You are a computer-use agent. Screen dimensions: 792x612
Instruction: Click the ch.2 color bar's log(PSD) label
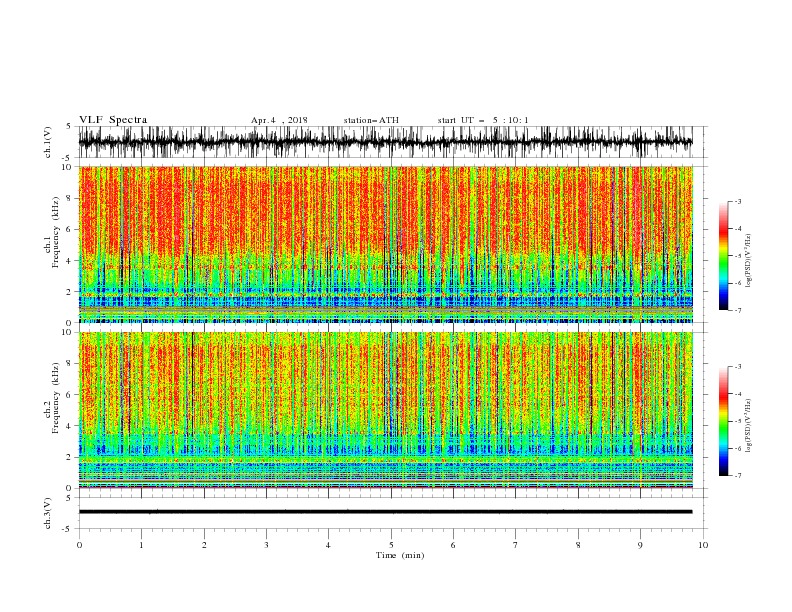pos(749,425)
